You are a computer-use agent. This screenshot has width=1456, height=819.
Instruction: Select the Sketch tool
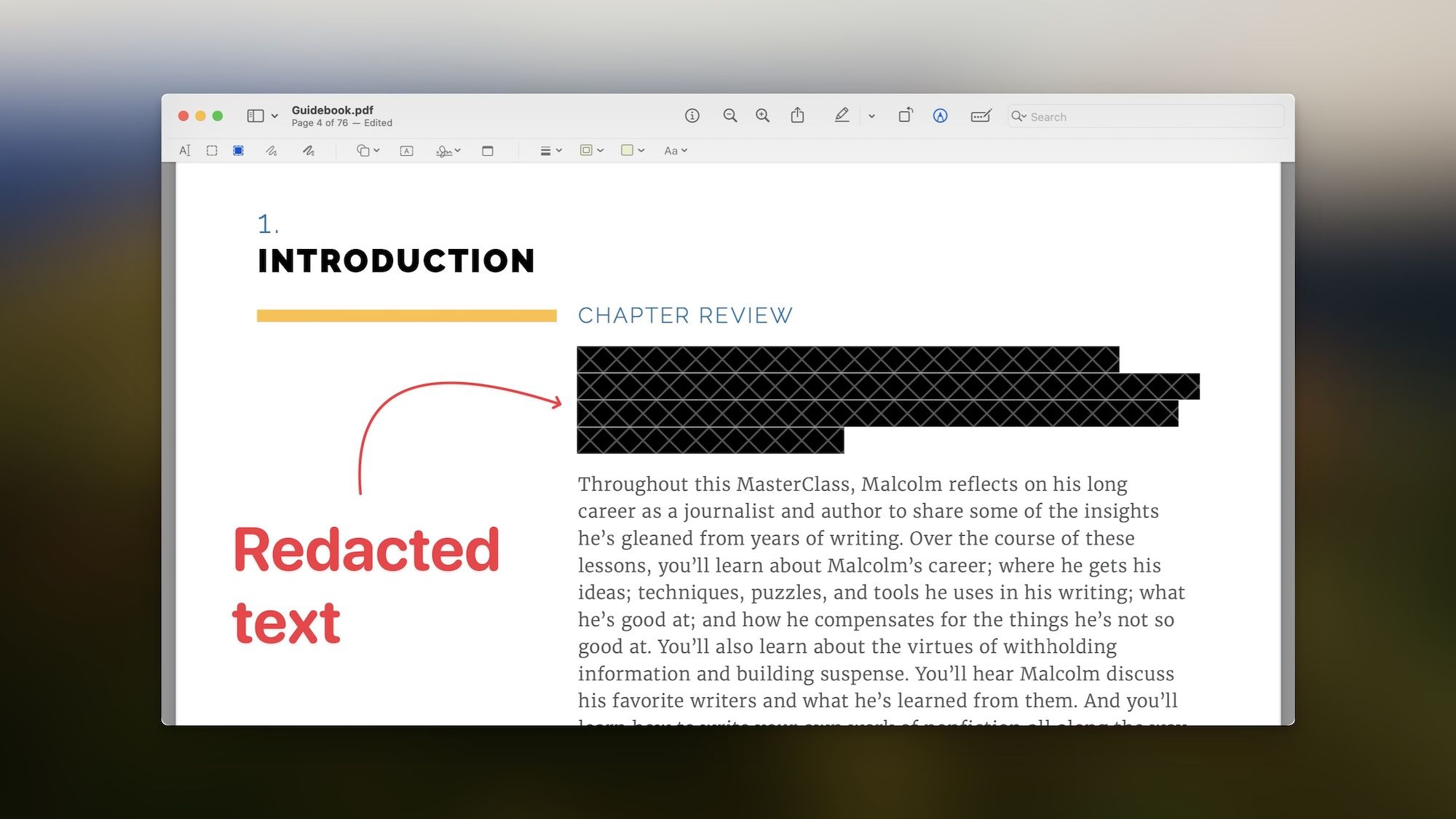(x=271, y=151)
